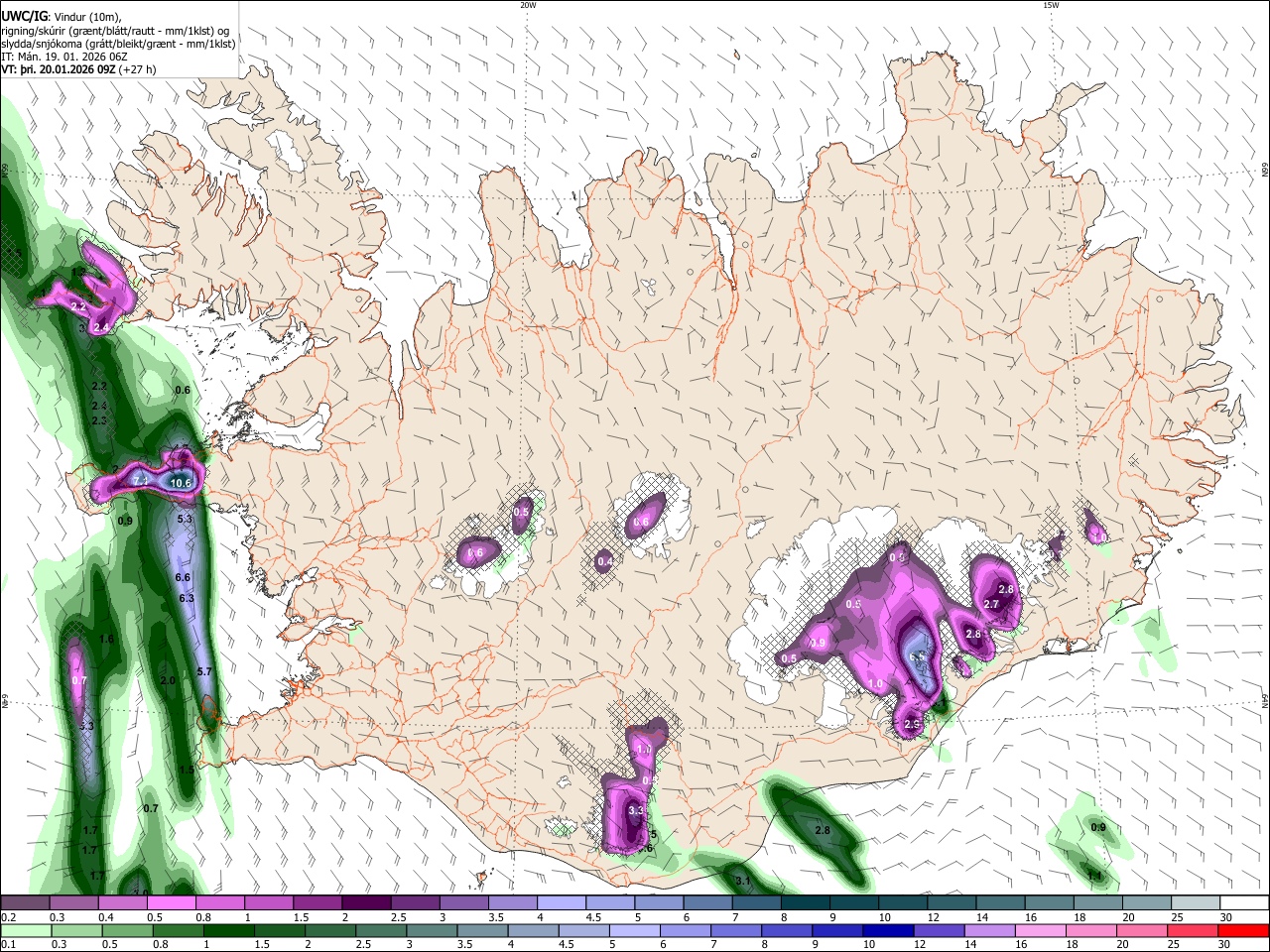Click the '6.6' precipitation value on the map

(x=183, y=577)
